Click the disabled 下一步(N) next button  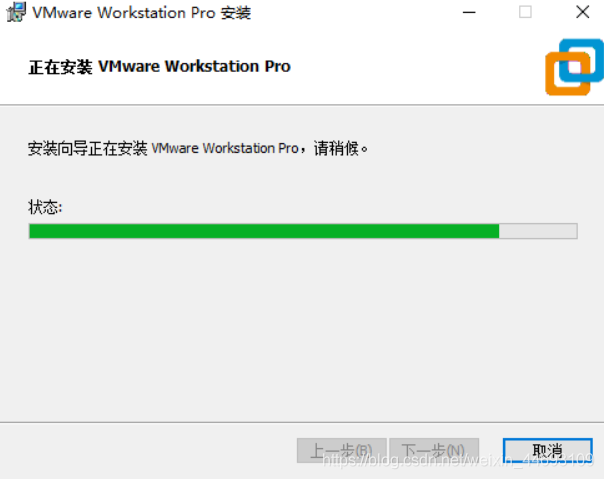click(x=434, y=450)
